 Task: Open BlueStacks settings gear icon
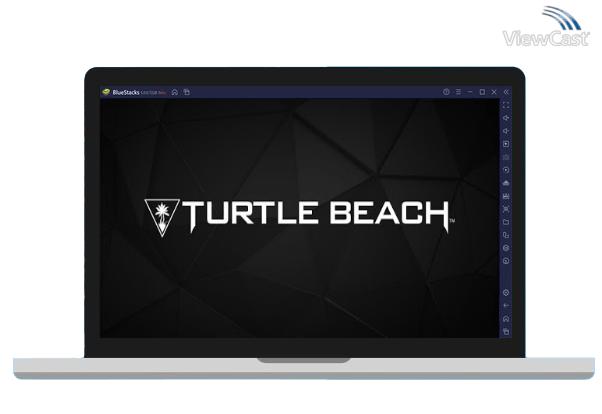click(x=506, y=293)
